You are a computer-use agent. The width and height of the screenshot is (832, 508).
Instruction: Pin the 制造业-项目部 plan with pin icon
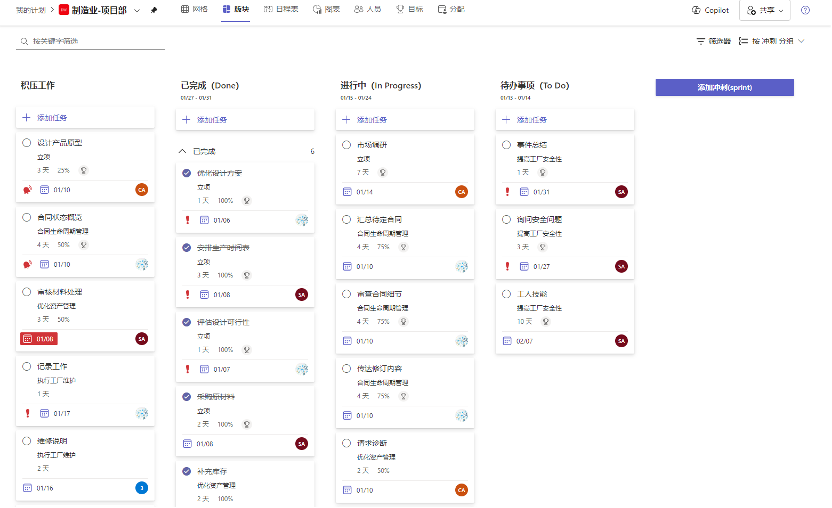coord(153,10)
